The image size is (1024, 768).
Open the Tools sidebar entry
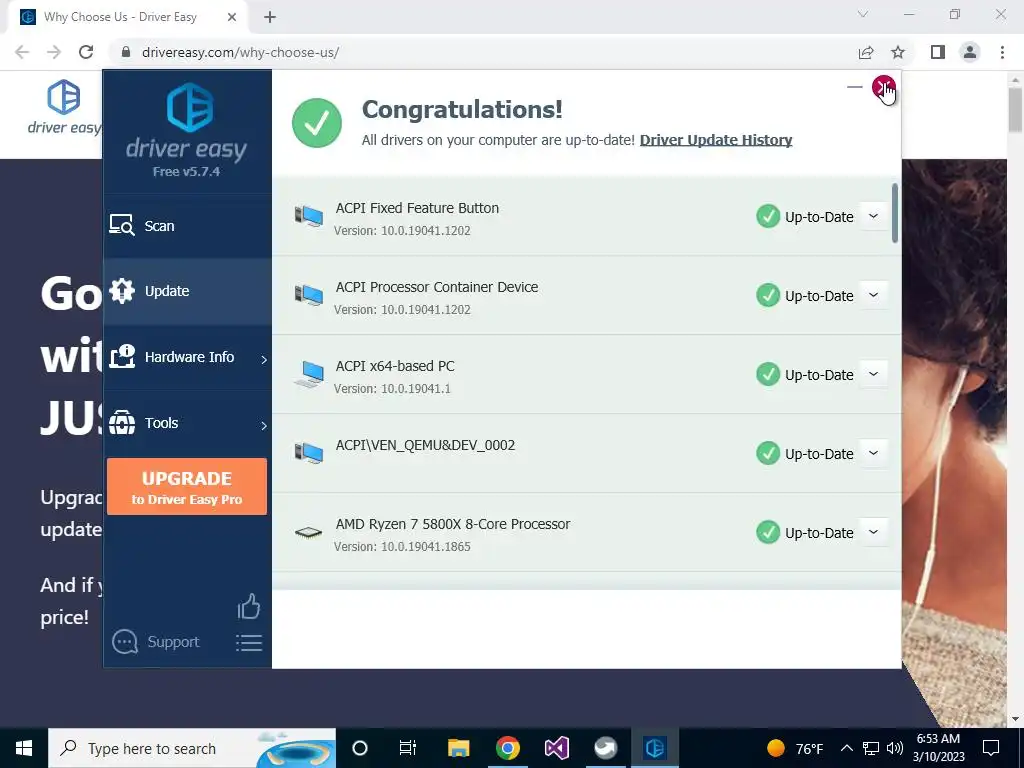[x=187, y=423]
